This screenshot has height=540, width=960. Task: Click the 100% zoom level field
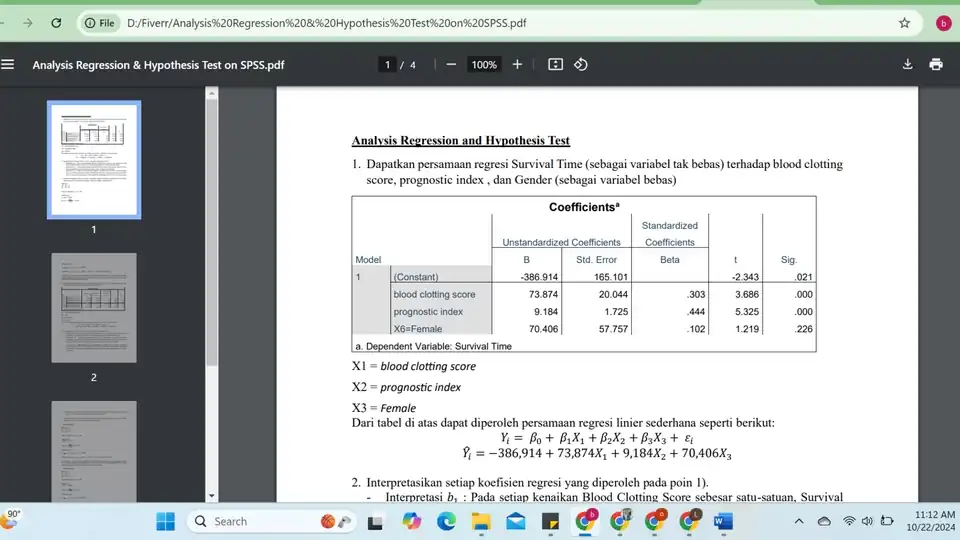click(484, 64)
